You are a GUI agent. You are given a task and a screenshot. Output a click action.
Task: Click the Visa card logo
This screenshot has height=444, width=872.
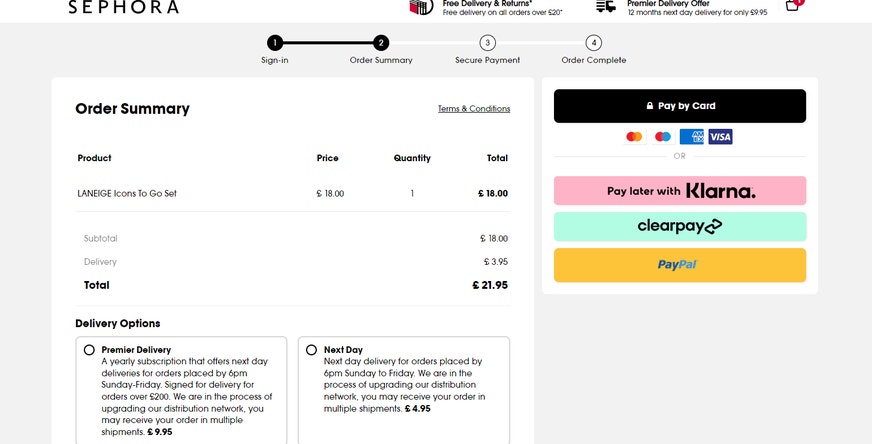(720, 136)
